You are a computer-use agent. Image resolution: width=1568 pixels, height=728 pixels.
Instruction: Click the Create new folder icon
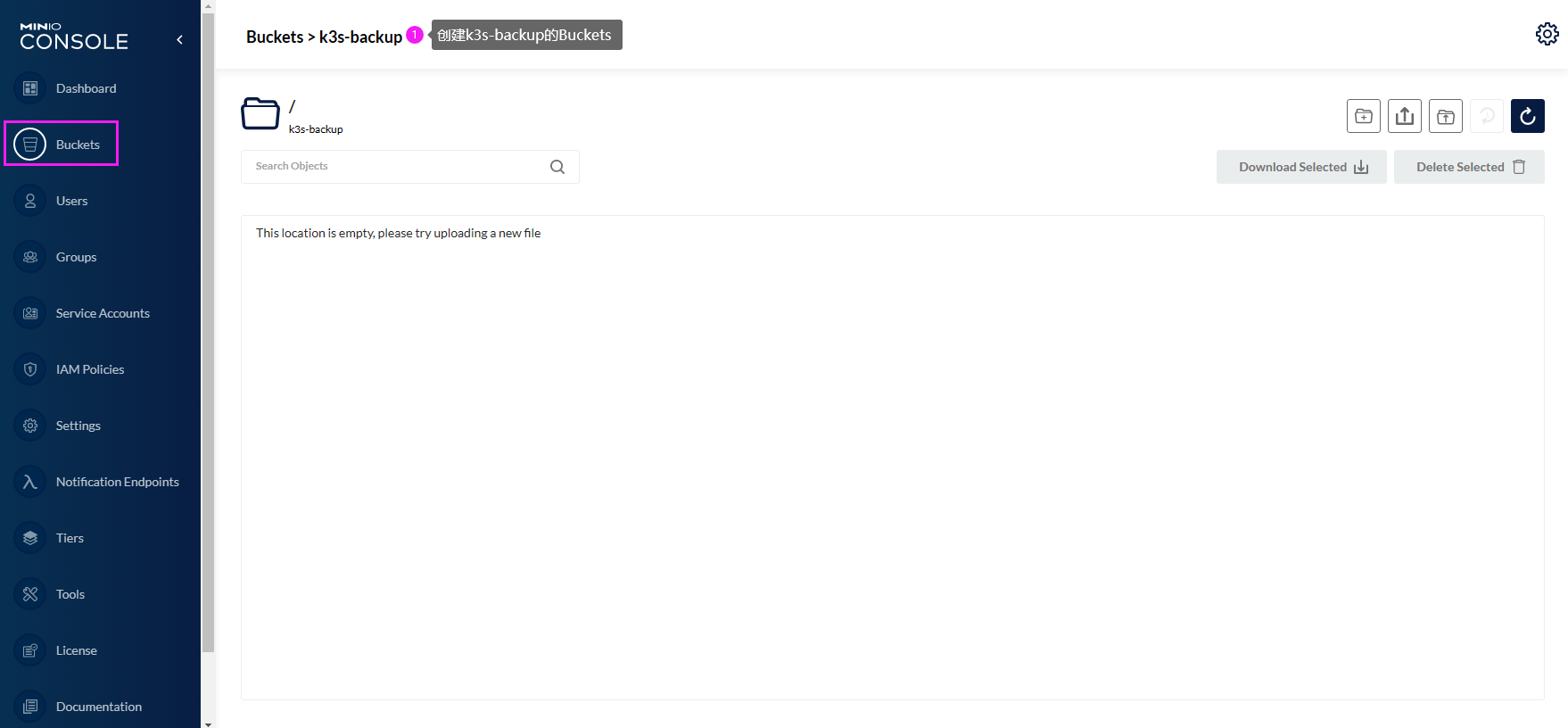1364,116
